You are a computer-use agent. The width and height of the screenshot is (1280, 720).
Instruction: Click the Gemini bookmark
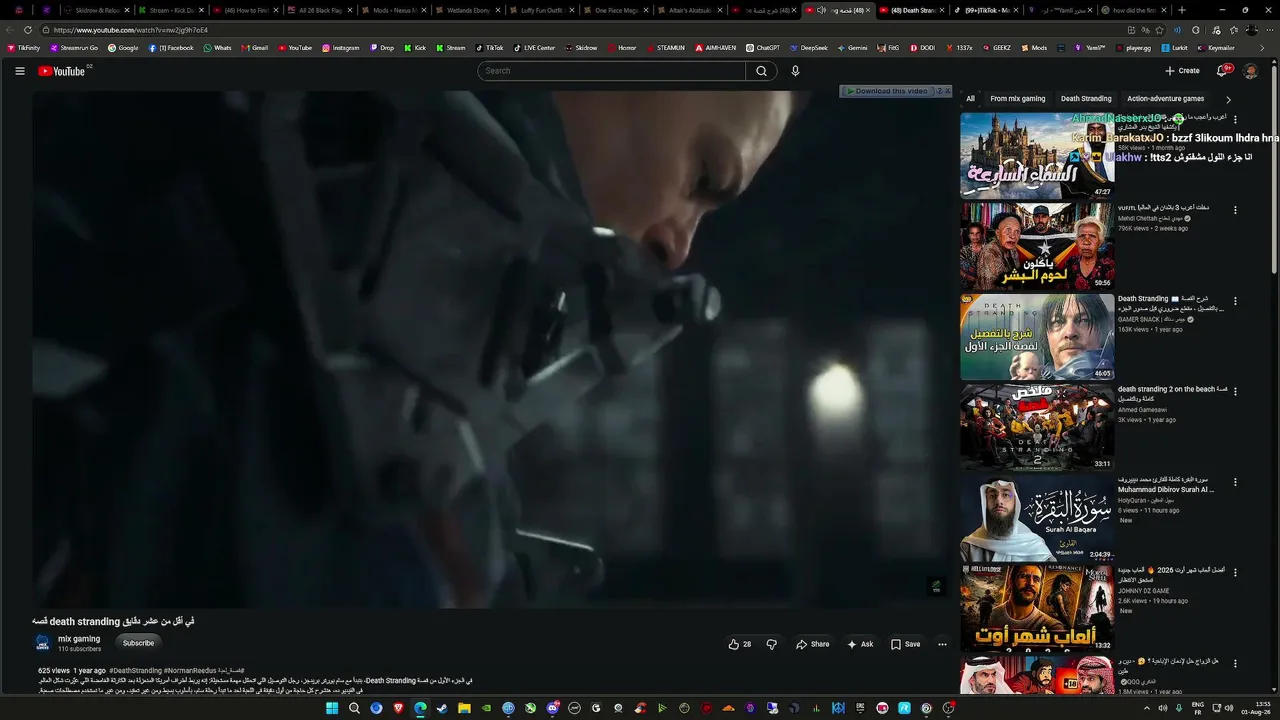[852, 48]
